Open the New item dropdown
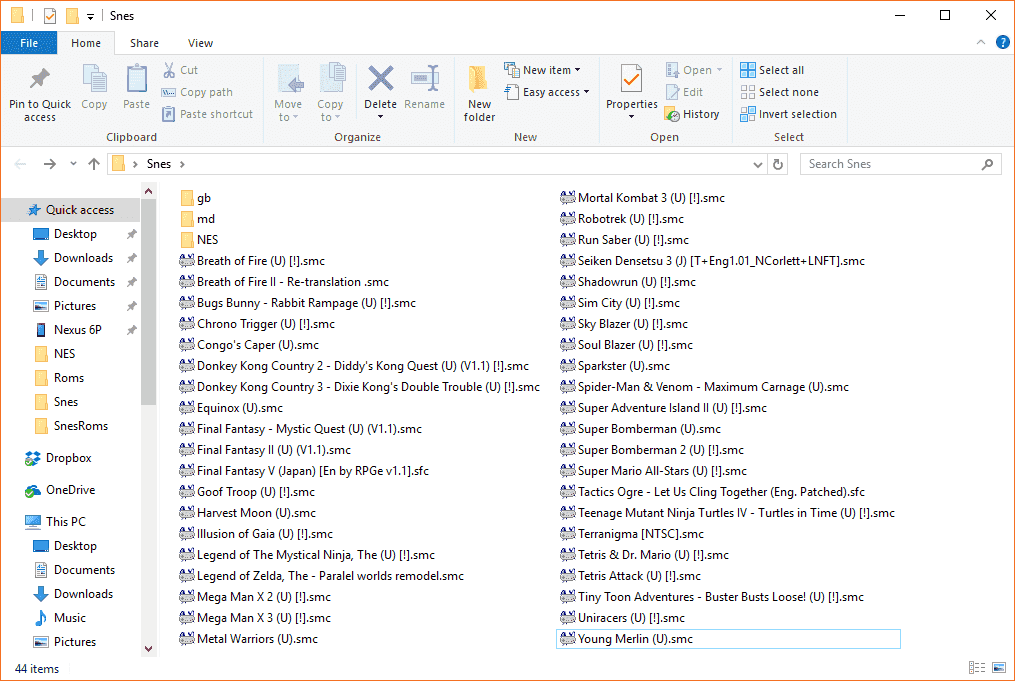The width and height of the screenshot is (1015, 681). click(577, 70)
